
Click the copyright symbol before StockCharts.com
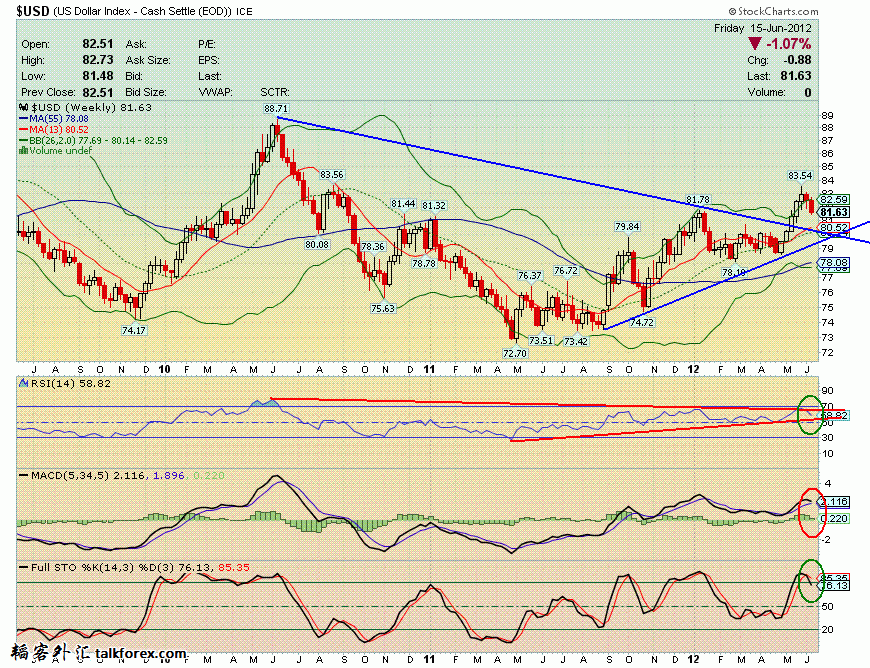732,11
